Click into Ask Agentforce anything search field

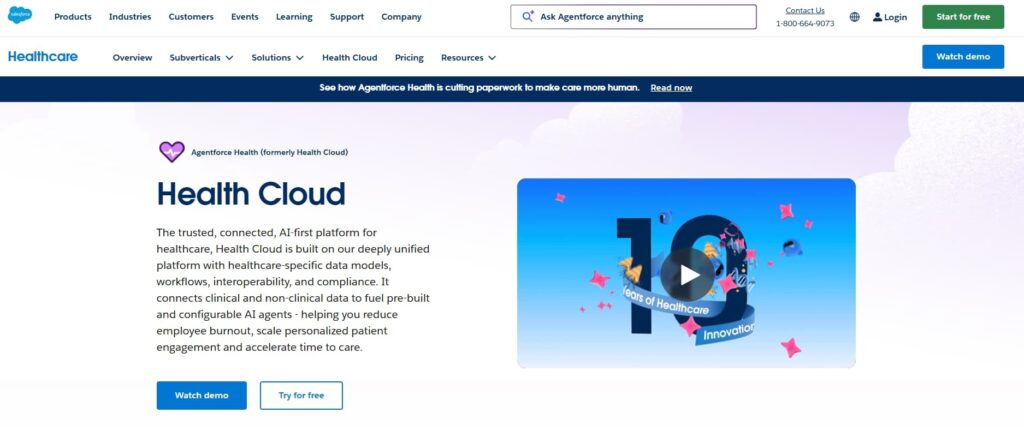pyautogui.click(x=633, y=17)
